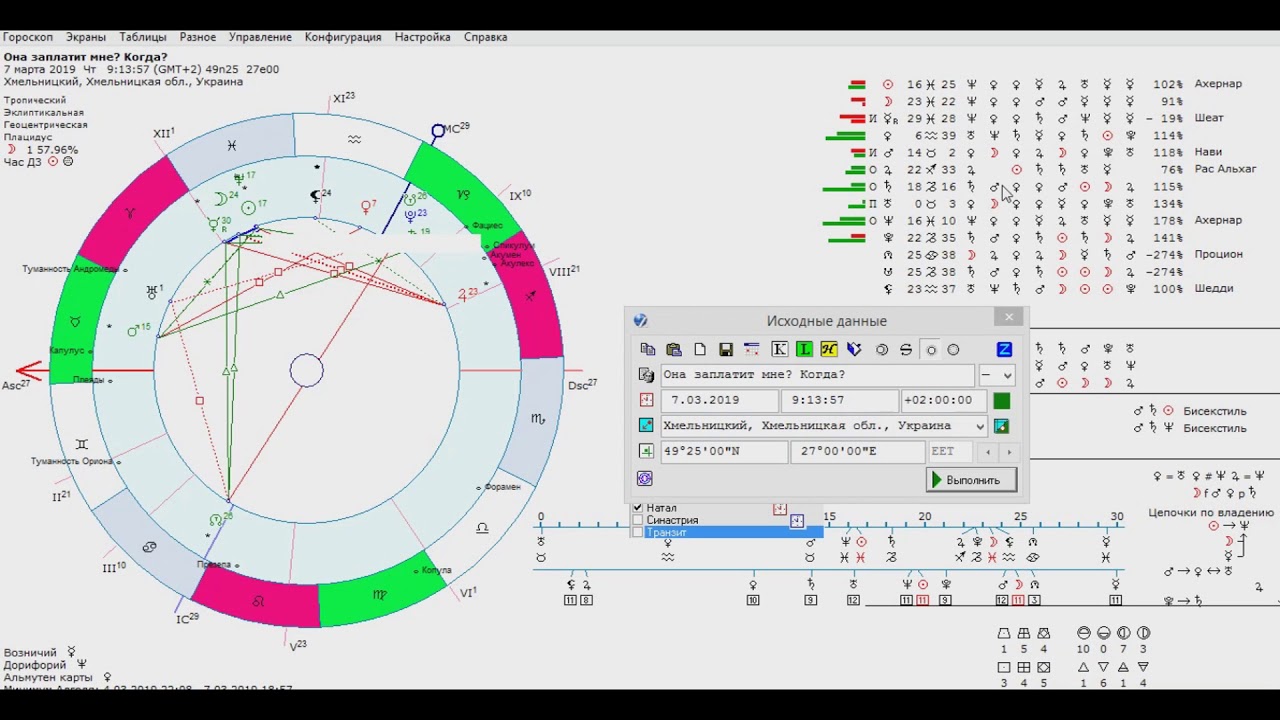Screen dimensions: 1280x720
Task: Select the large circle chart mode toggle
Action: (953, 350)
